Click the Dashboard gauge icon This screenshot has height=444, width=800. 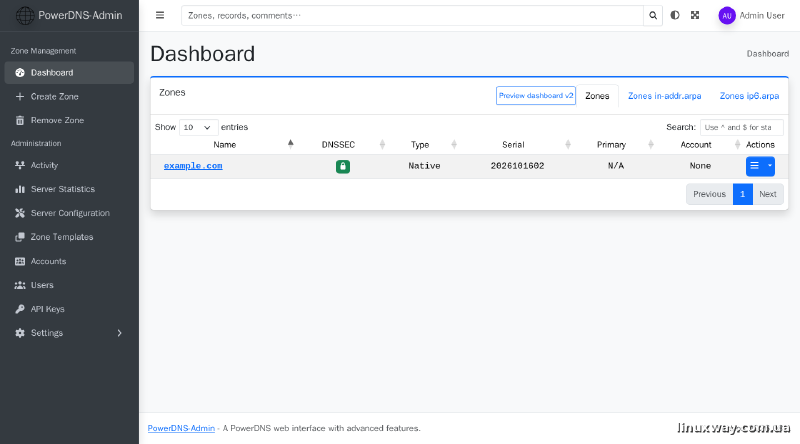(x=20, y=72)
